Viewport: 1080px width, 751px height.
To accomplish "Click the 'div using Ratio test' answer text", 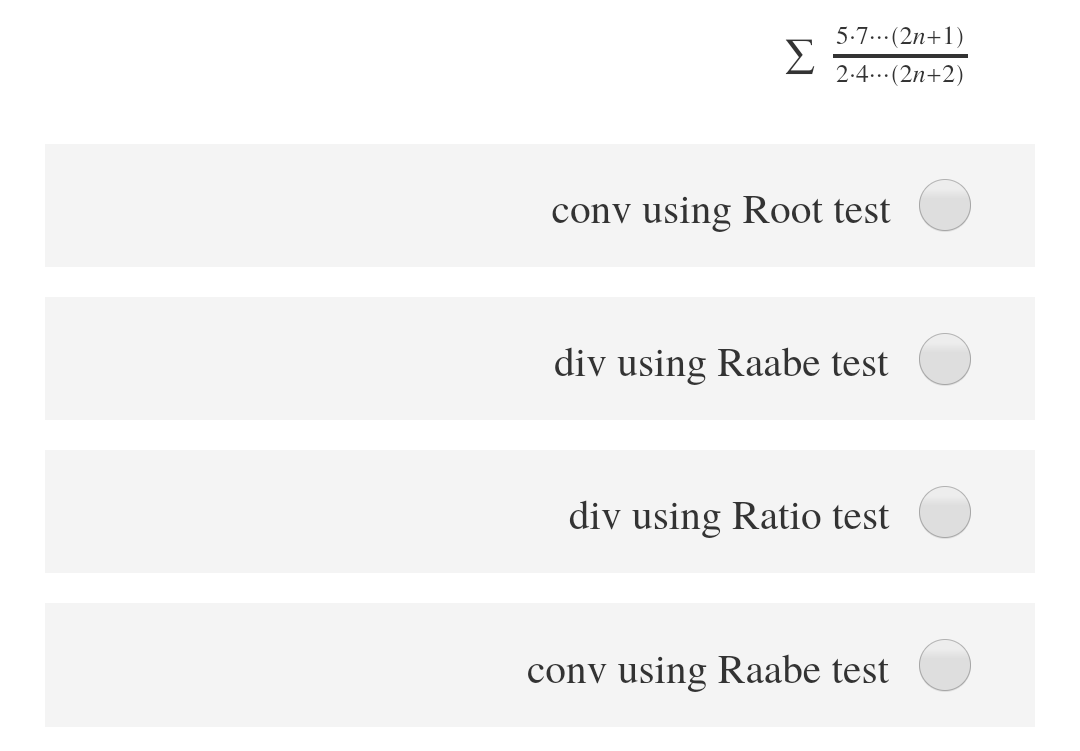I will pos(728,516).
